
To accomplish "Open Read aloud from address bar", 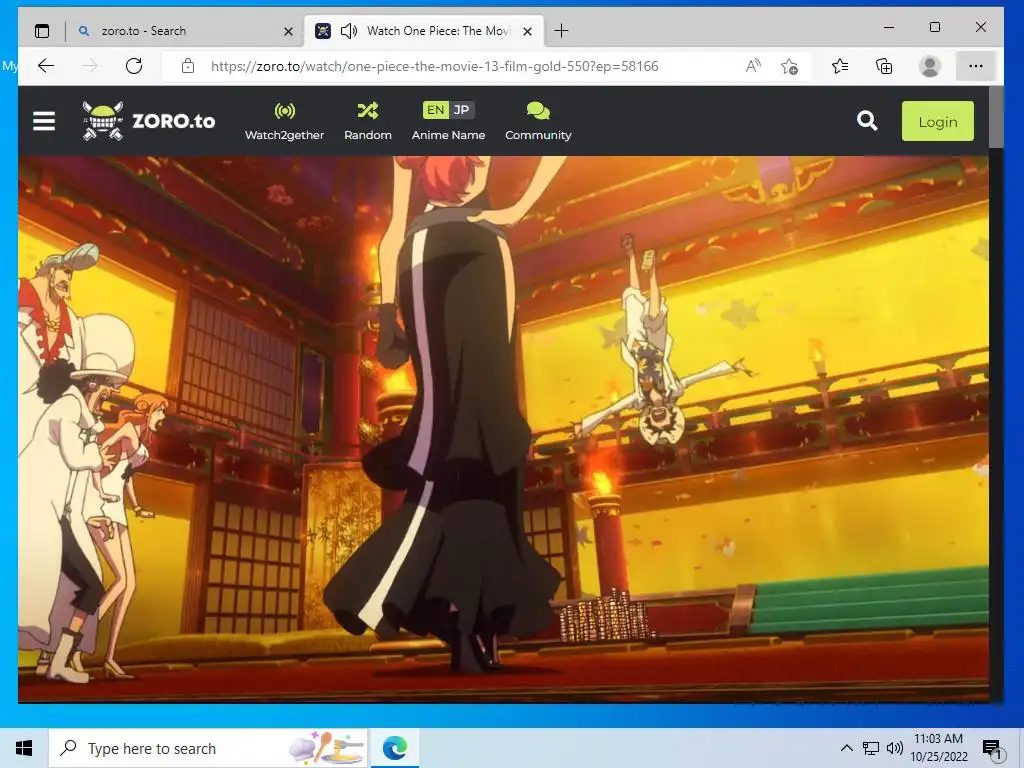I will [753, 66].
